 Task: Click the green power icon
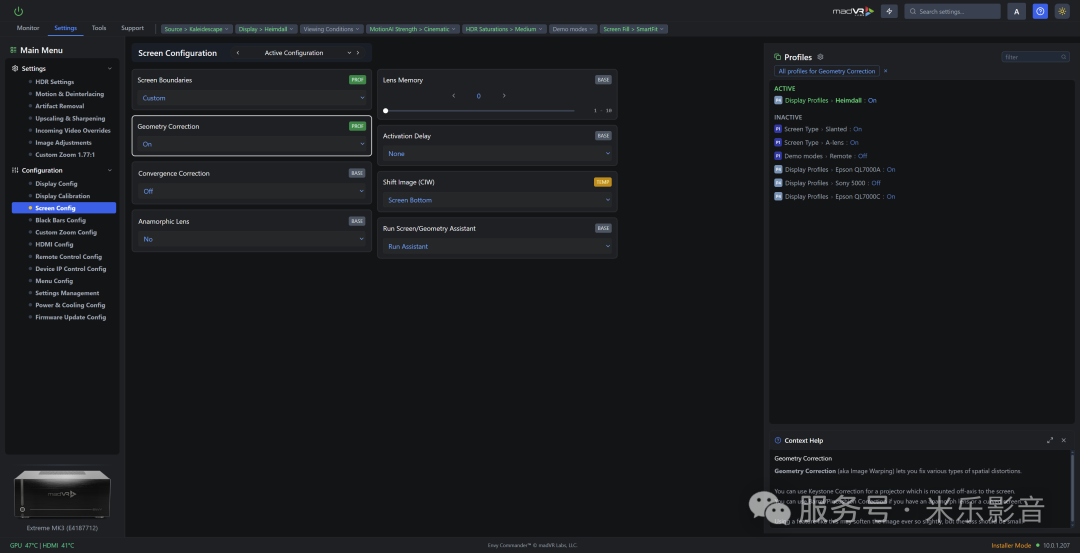tap(18, 11)
